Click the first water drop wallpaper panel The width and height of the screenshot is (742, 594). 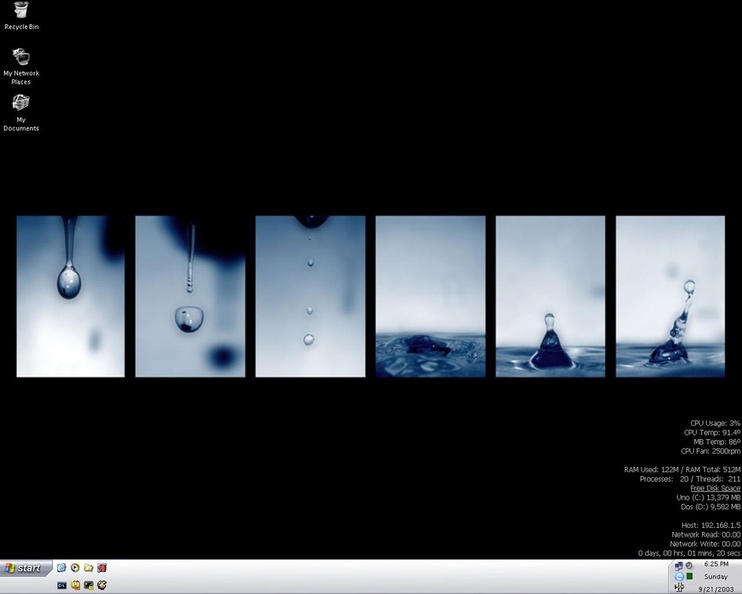tap(71, 296)
